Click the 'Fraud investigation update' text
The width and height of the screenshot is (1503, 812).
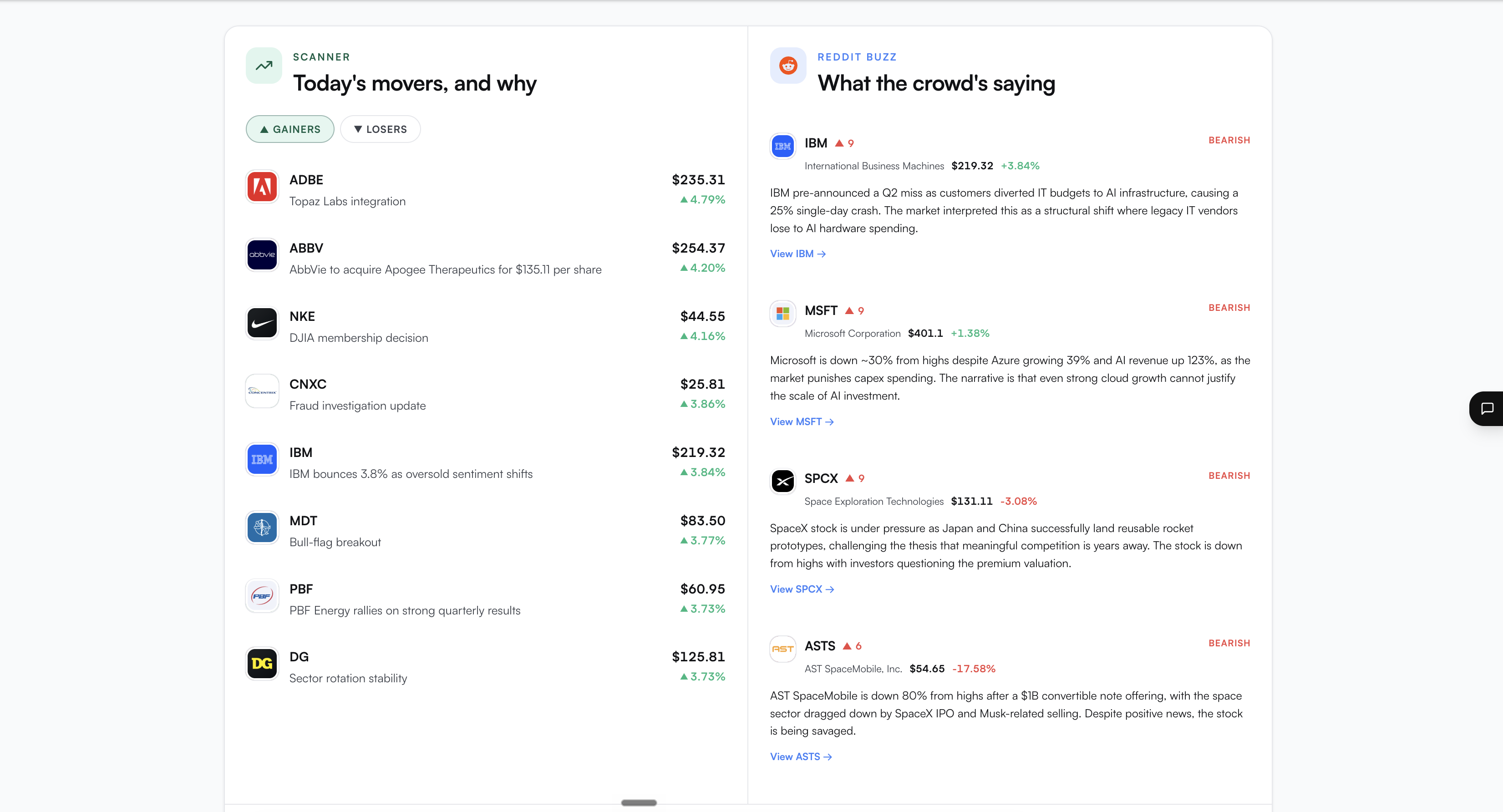pos(358,406)
